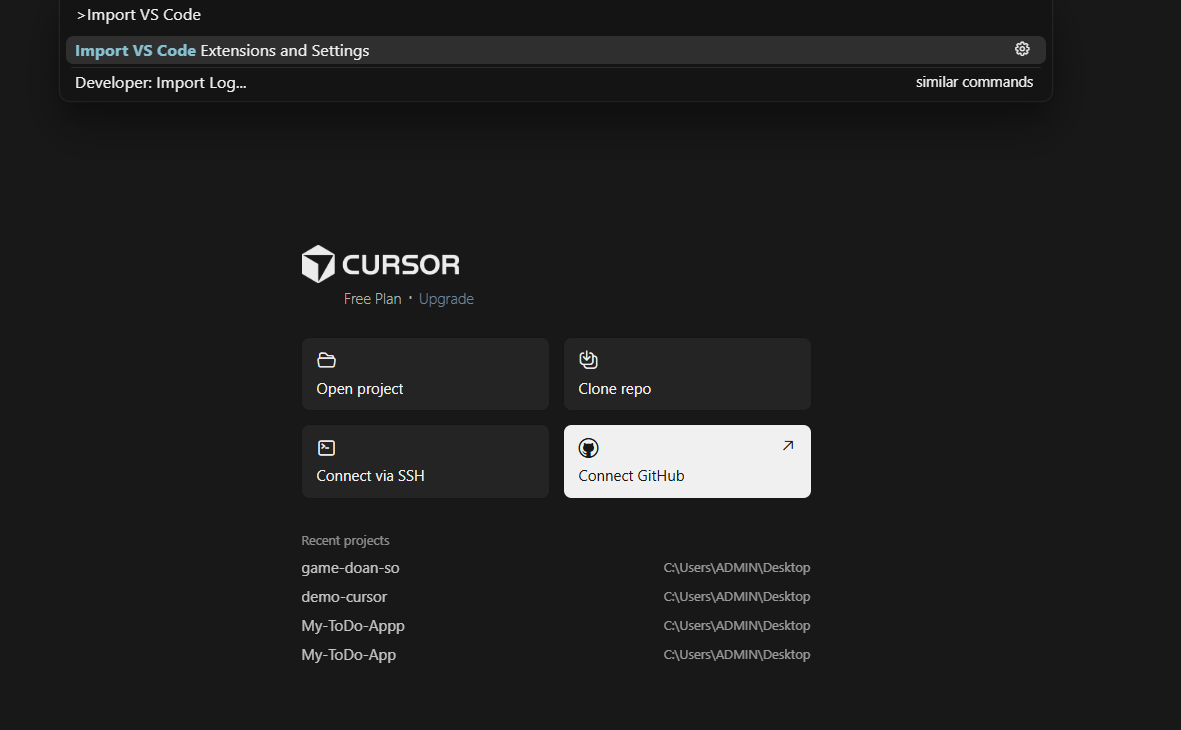Select Import VS Code Extensions and Settings command

pyautogui.click(x=556, y=50)
